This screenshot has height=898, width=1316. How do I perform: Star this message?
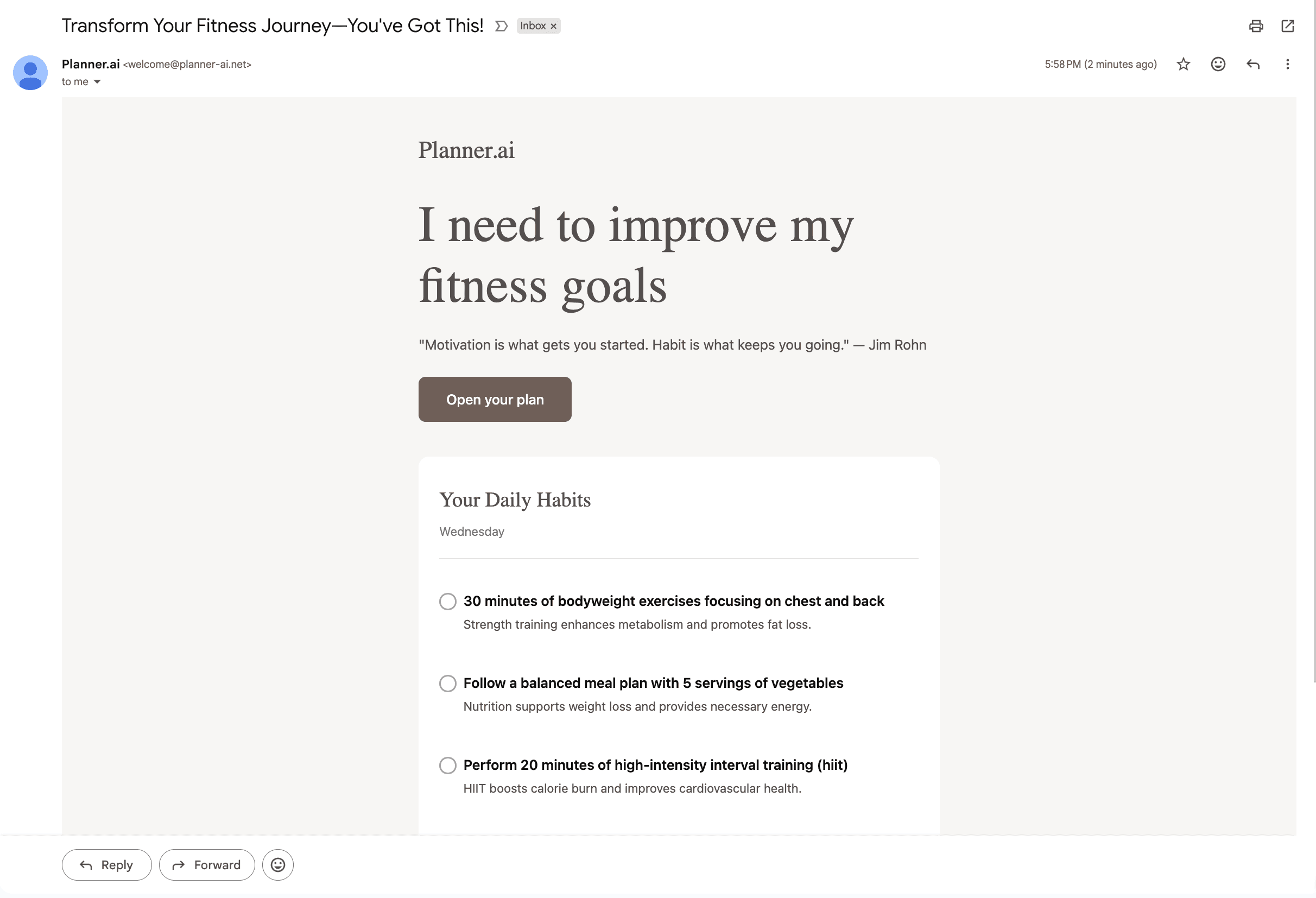point(1183,64)
